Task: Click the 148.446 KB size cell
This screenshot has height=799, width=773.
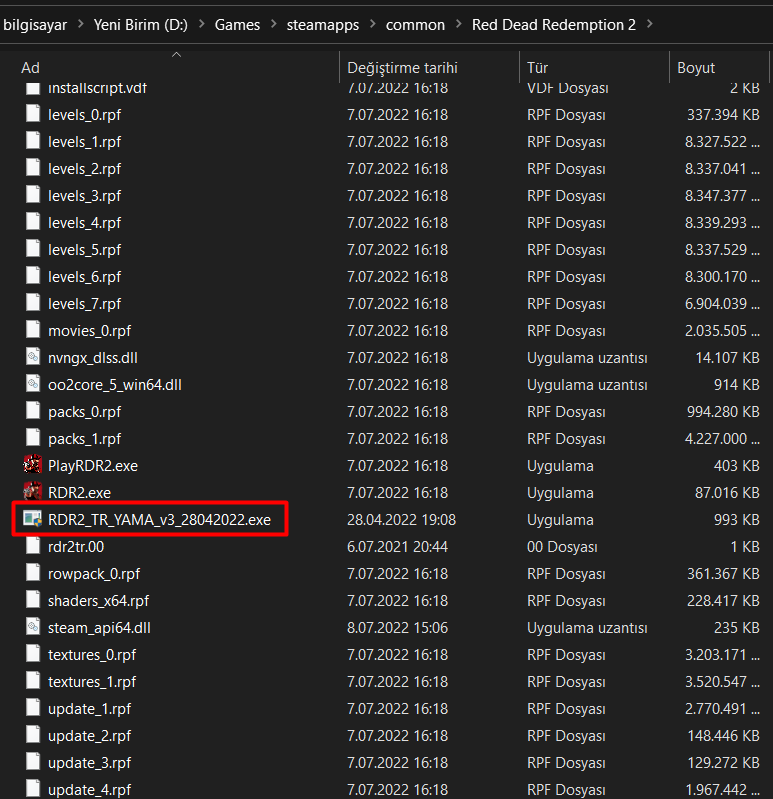Action: (x=723, y=736)
